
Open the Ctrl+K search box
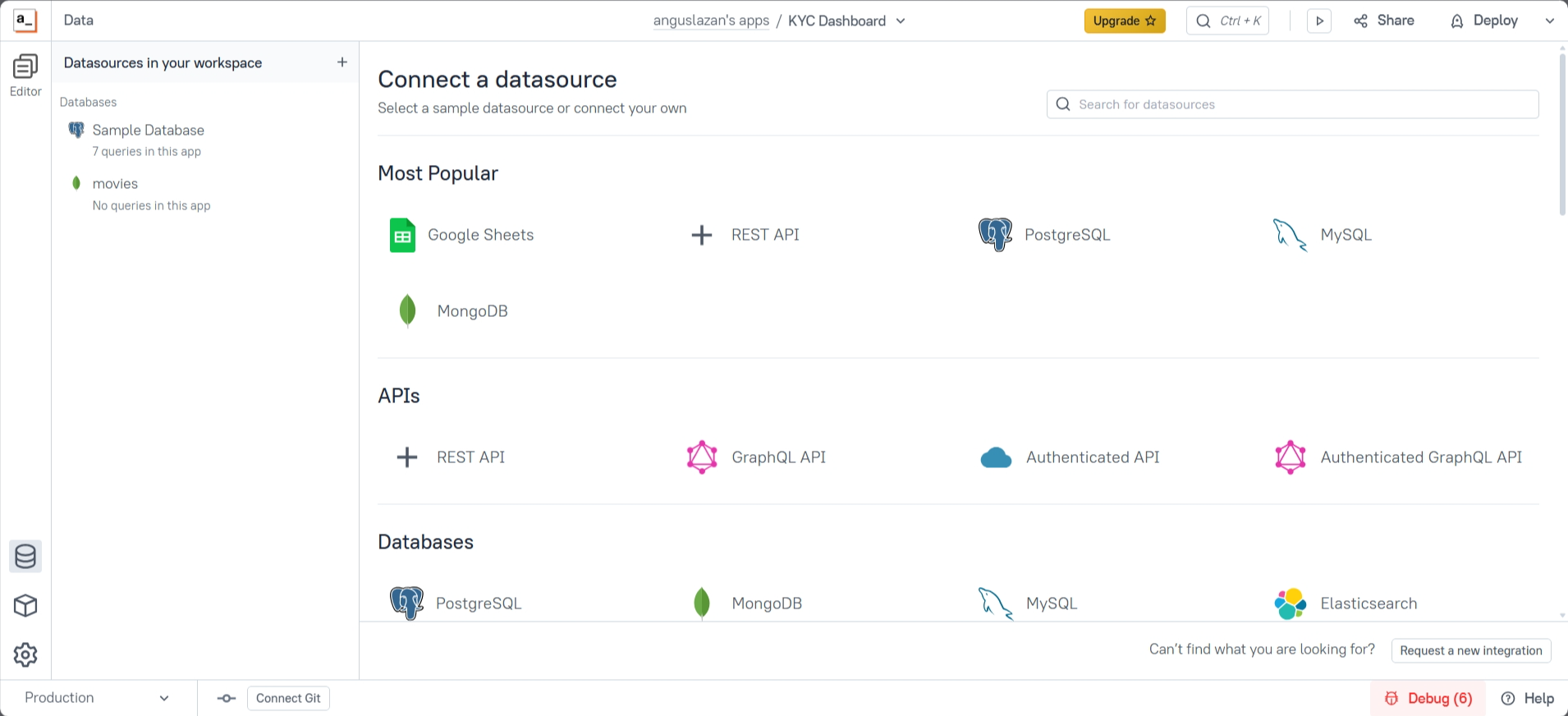coord(1227,21)
